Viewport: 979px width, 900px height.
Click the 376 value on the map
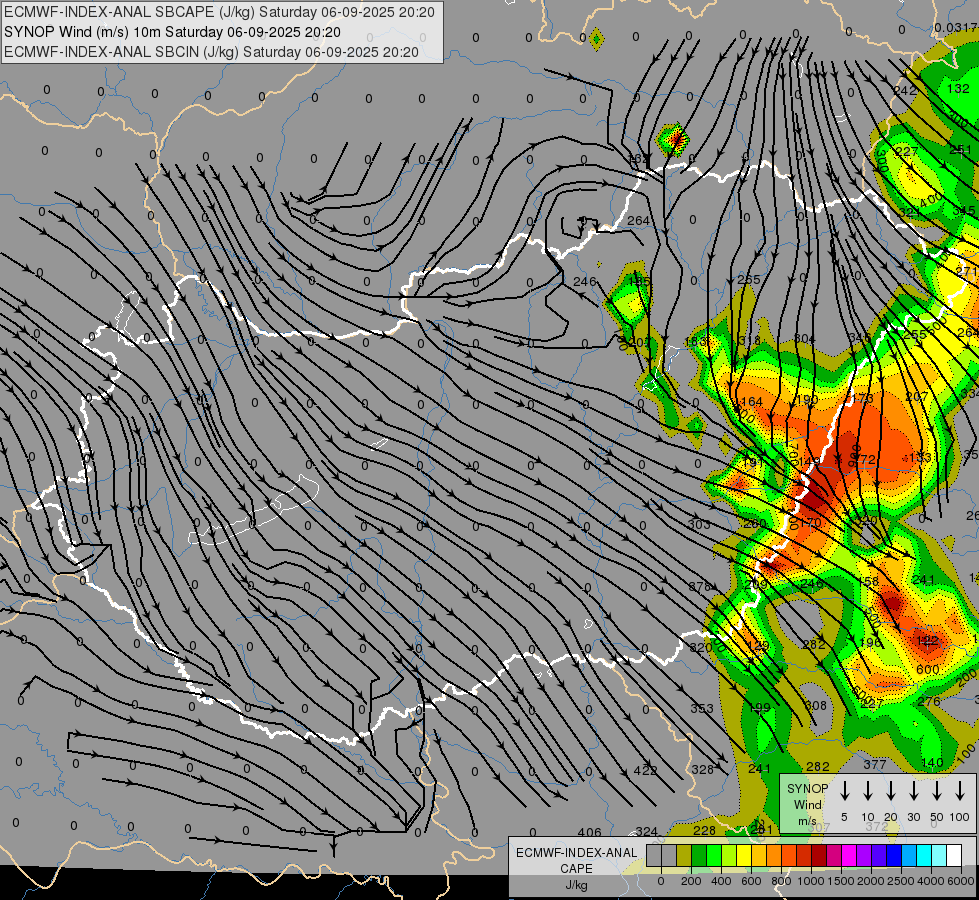point(700,586)
